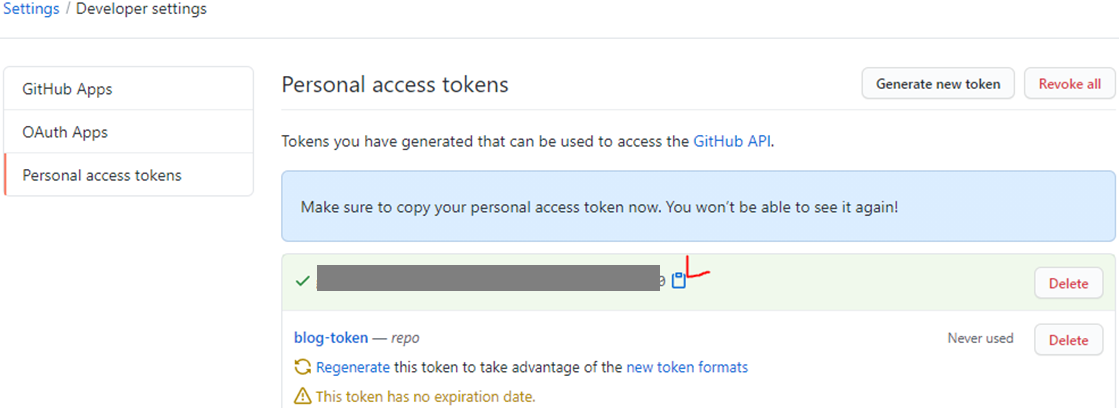Open GitHub Apps in the sidebar
Screen dimensions: 1119x408
tap(128, 89)
